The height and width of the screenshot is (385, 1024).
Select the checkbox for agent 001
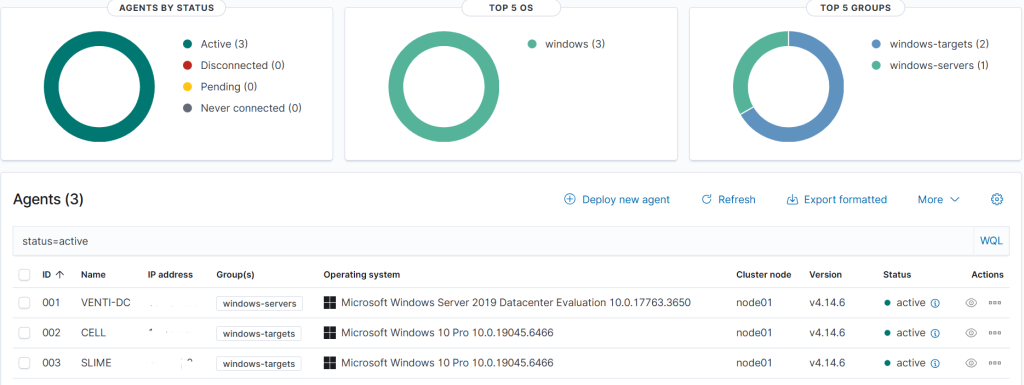pyautogui.click(x=24, y=303)
